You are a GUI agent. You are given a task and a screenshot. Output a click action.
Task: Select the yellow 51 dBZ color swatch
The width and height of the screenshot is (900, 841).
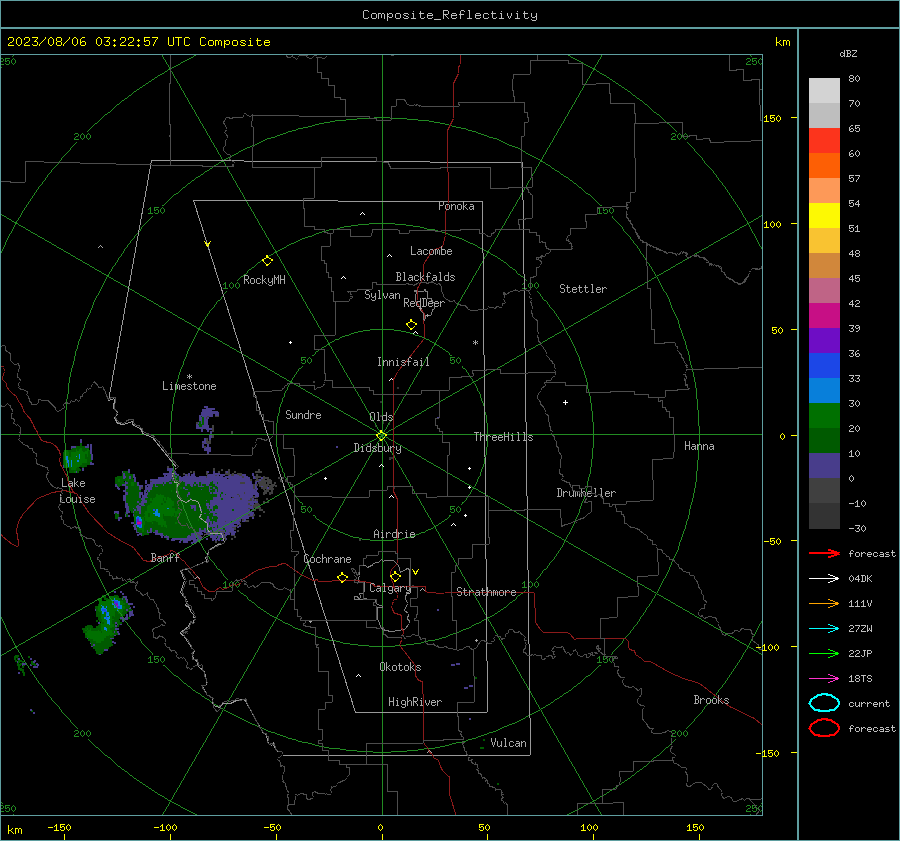(x=824, y=215)
